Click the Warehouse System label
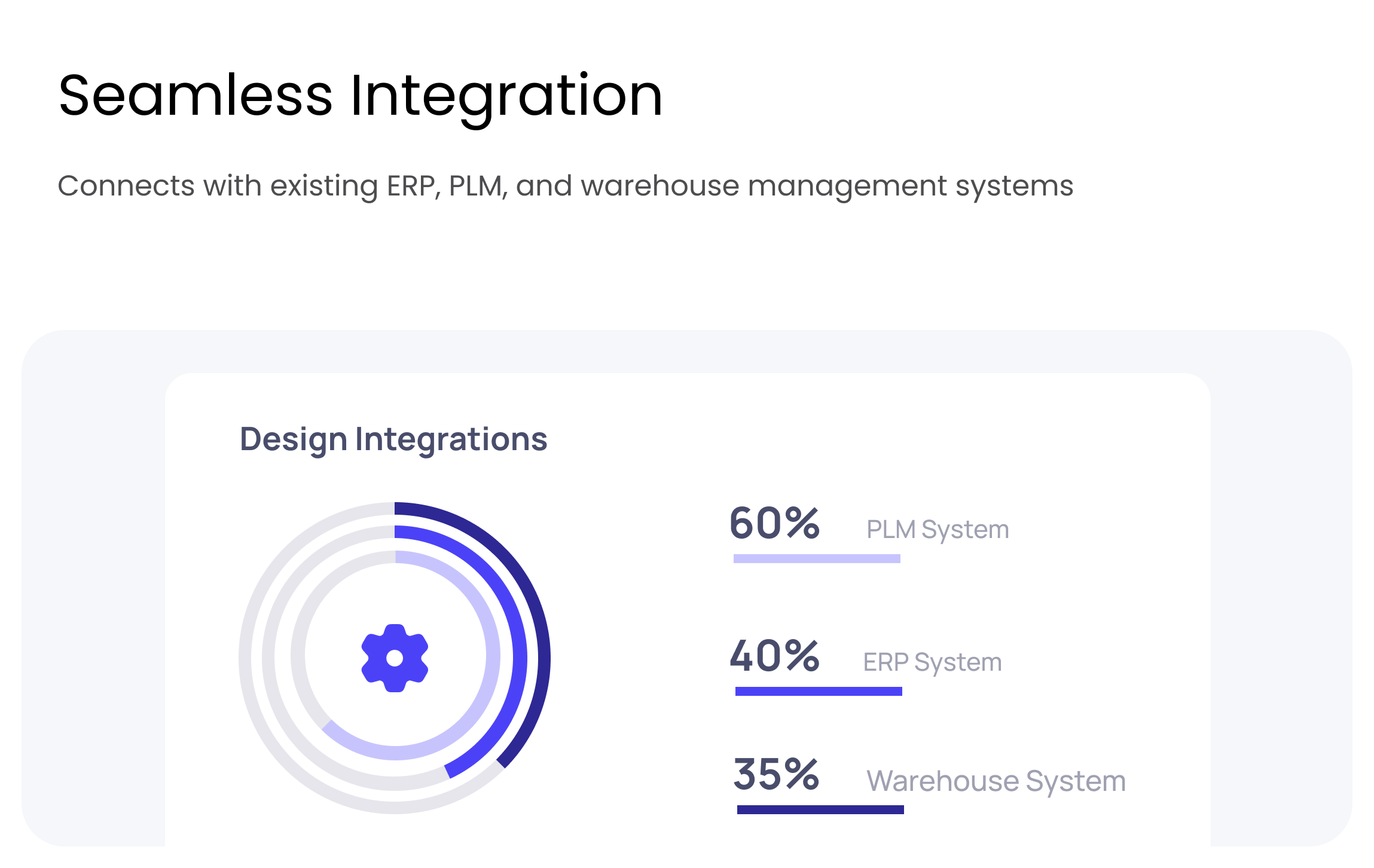The image size is (1374, 868). pos(996,781)
